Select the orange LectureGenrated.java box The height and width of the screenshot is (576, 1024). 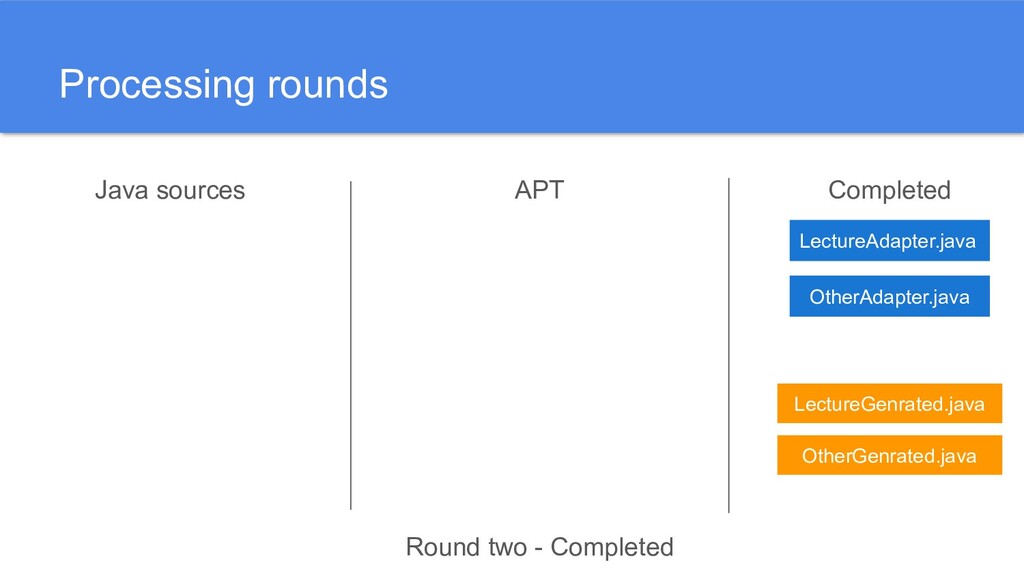(889, 404)
